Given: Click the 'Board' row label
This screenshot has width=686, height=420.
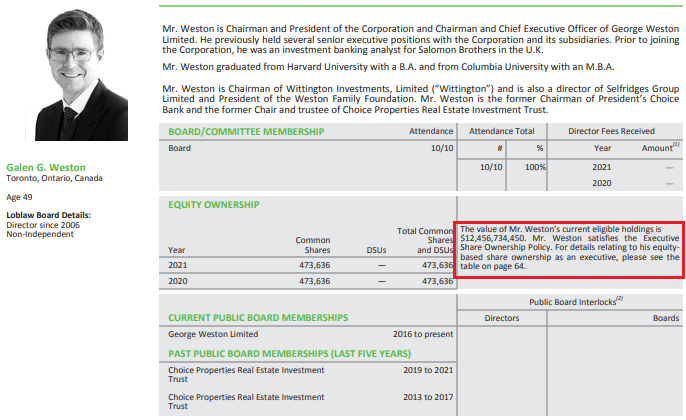Looking at the screenshot, I should pos(179,148).
